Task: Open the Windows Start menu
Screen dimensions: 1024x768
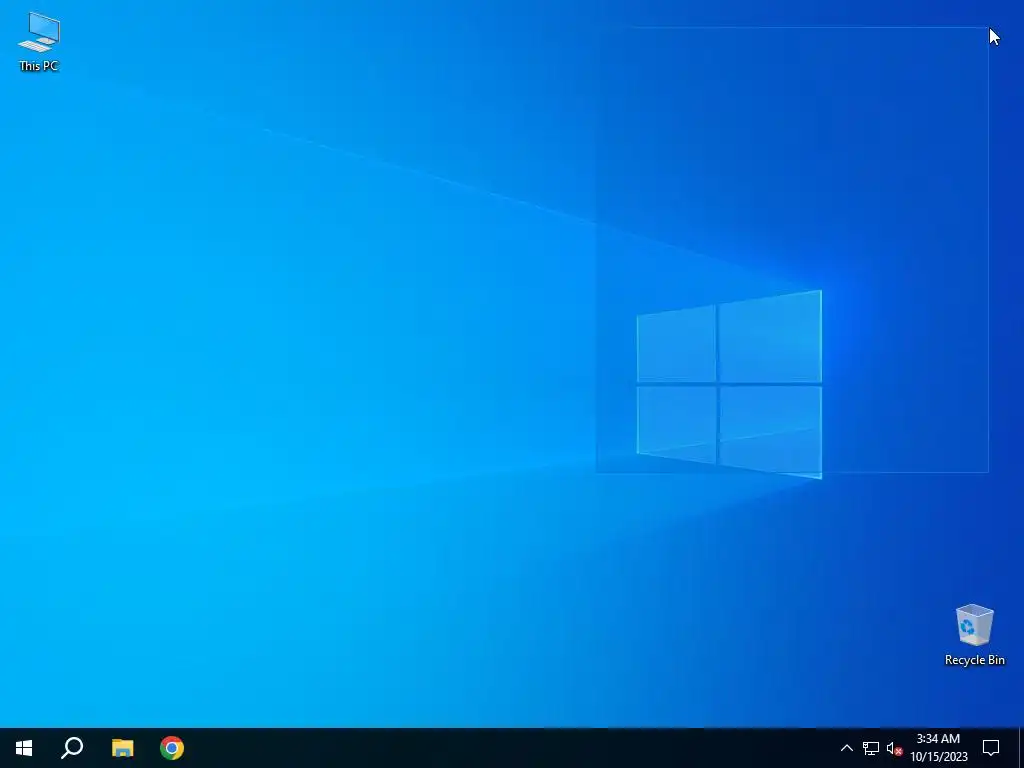Action: click(x=24, y=748)
